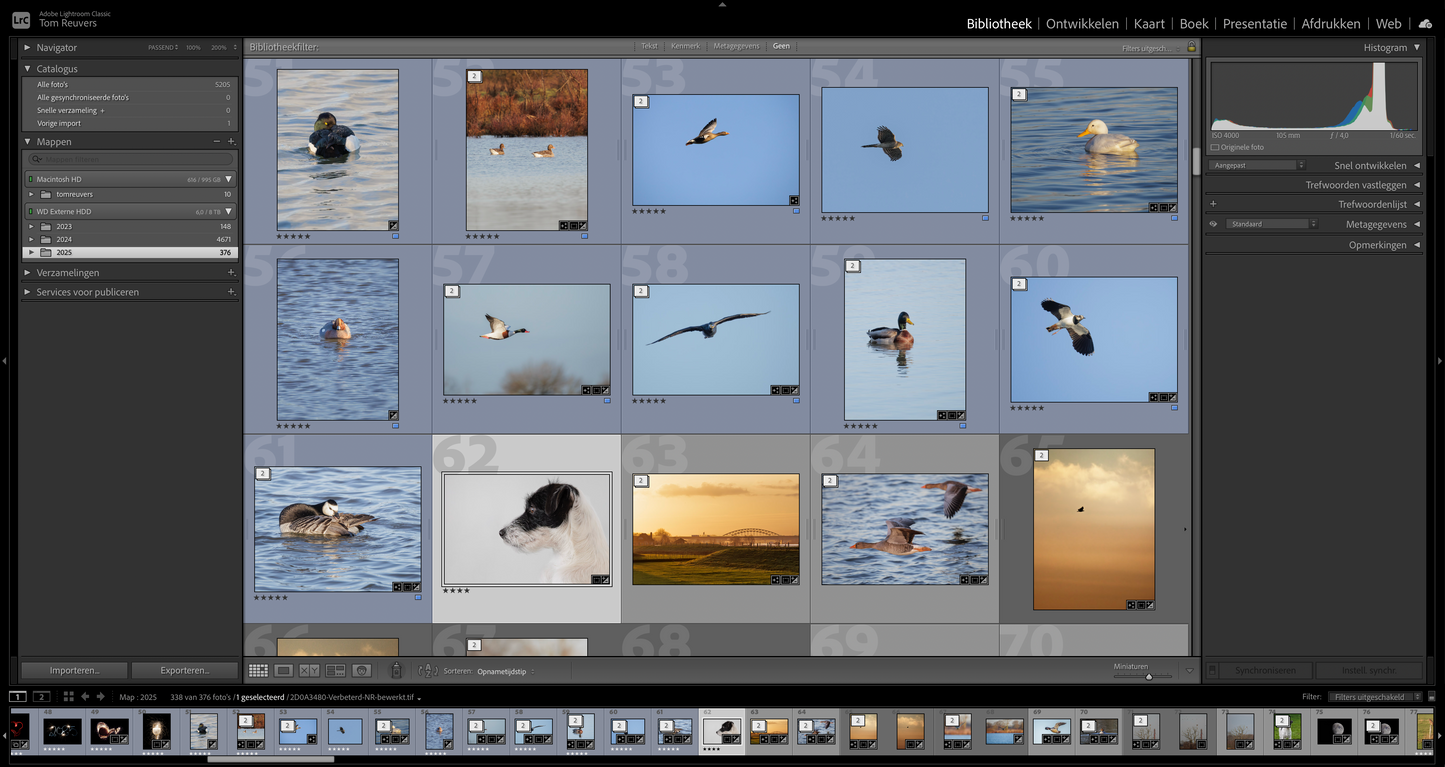The image size is (1445, 767).
Task: Toggle the Originele foto checkbox
Action: tap(1215, 147)
